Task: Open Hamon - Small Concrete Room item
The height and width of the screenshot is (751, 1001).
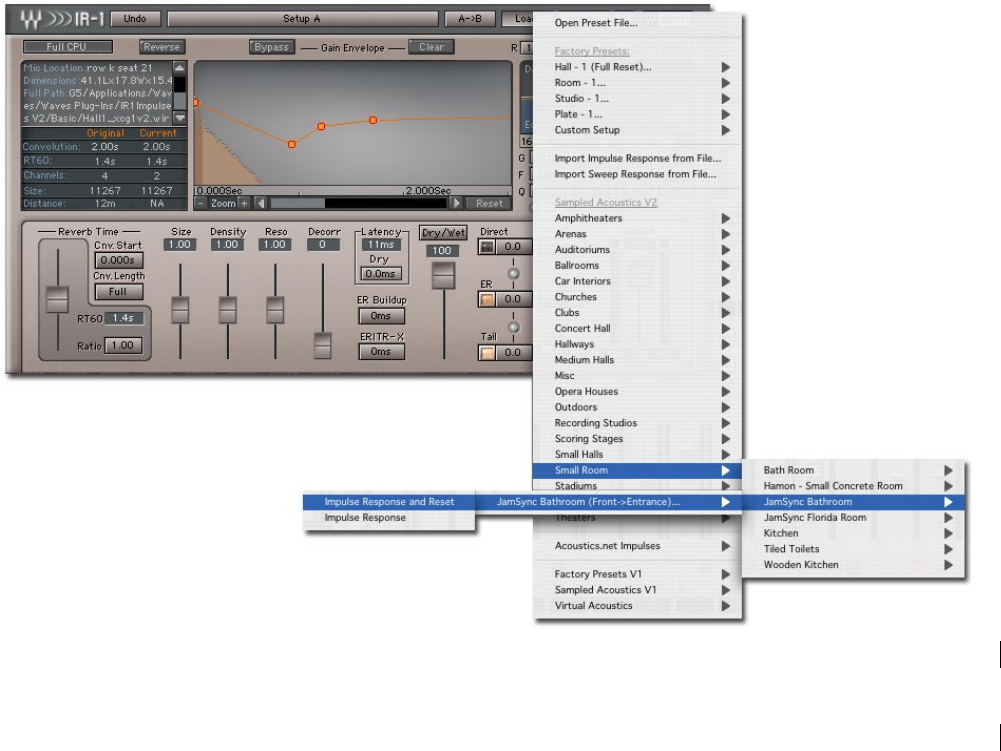Action: tap(854, 486)
